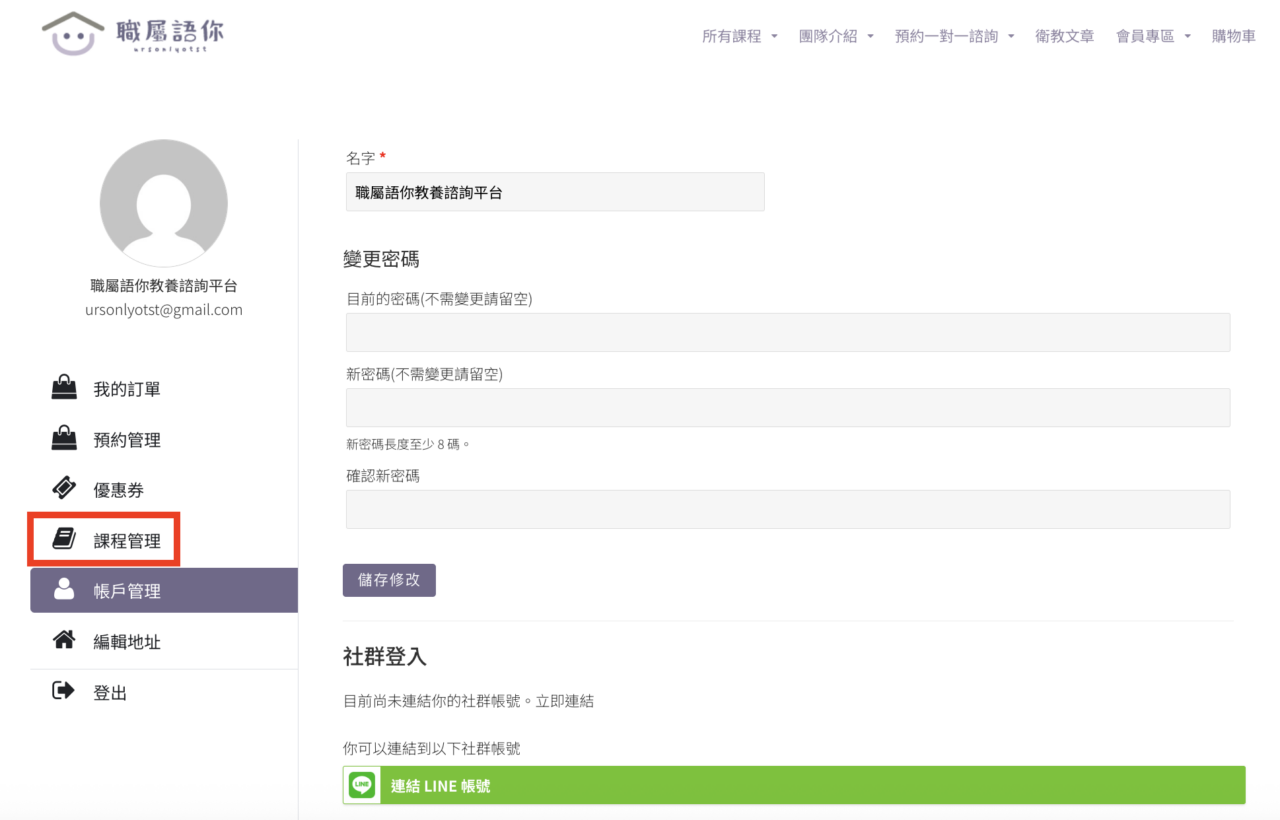Click the bag icon beside 預約管理
Image resolution: width=1280 pixels, height=820 pixels.
(64, 439)
